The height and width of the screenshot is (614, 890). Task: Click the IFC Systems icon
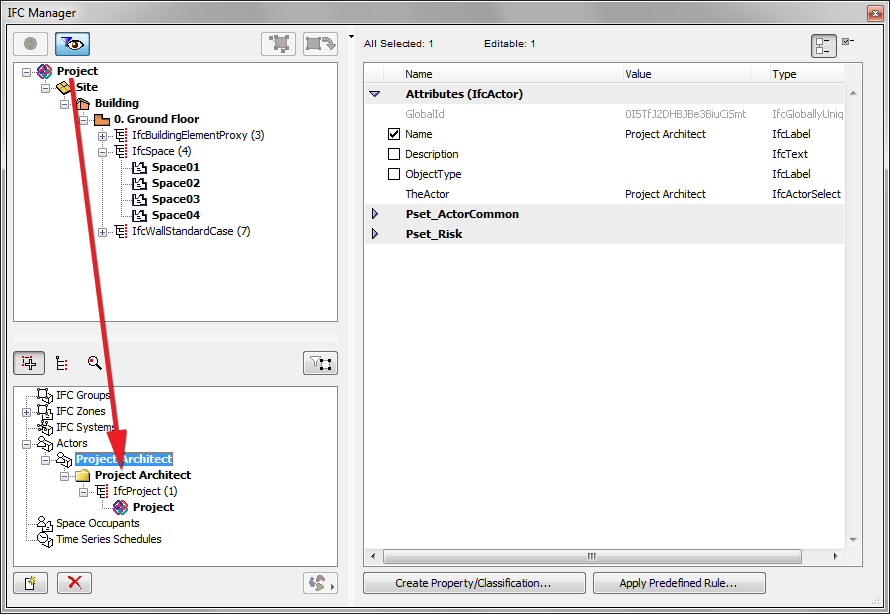(x=45, y=427)
